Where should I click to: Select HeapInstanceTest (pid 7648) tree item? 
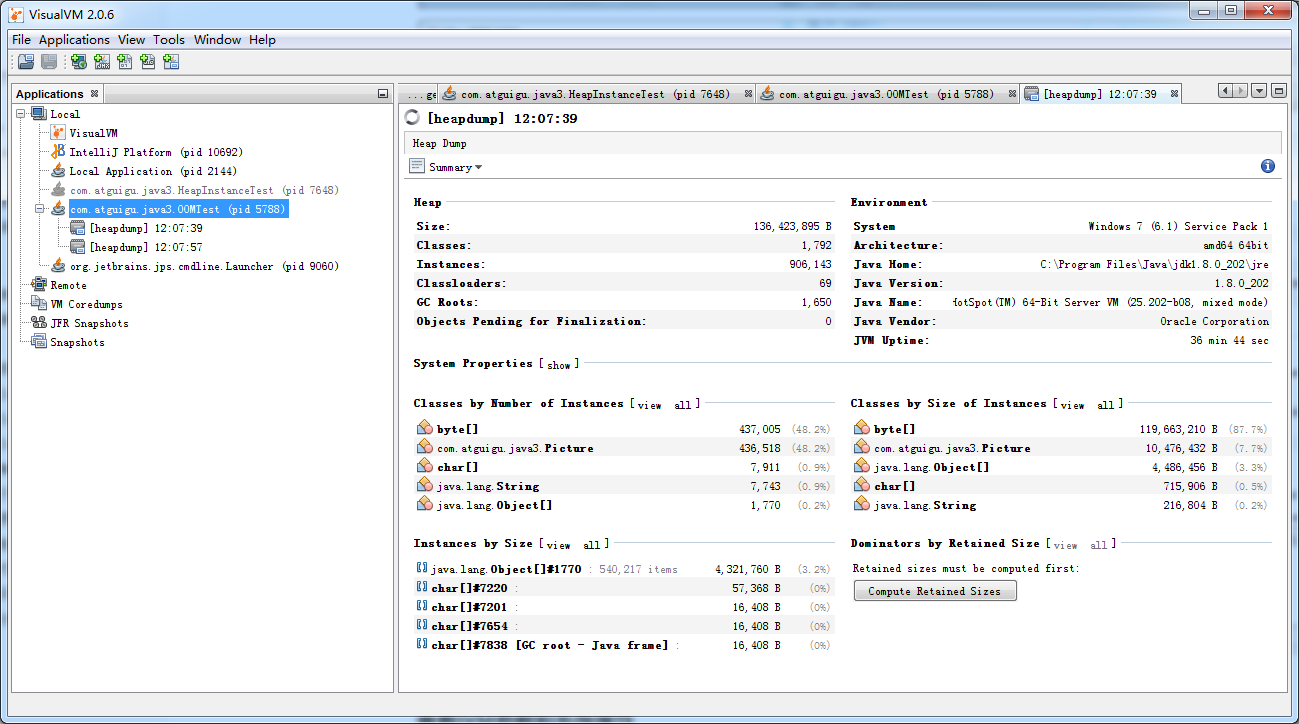203,190
